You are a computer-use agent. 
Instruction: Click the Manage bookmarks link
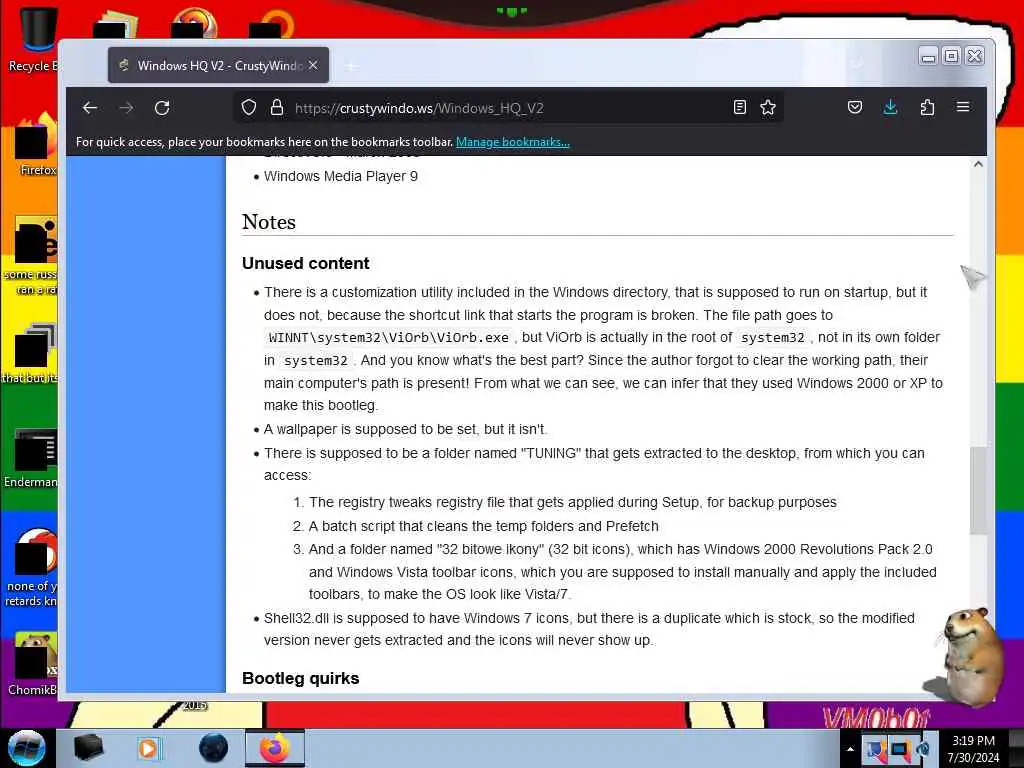coord(513,142)
